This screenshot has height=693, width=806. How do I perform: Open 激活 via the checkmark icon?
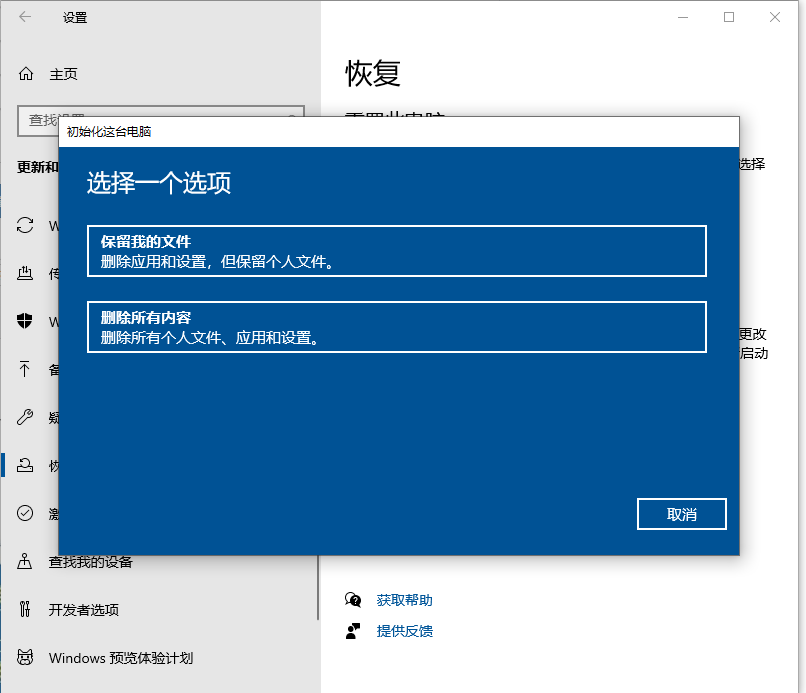click(24, 513)
